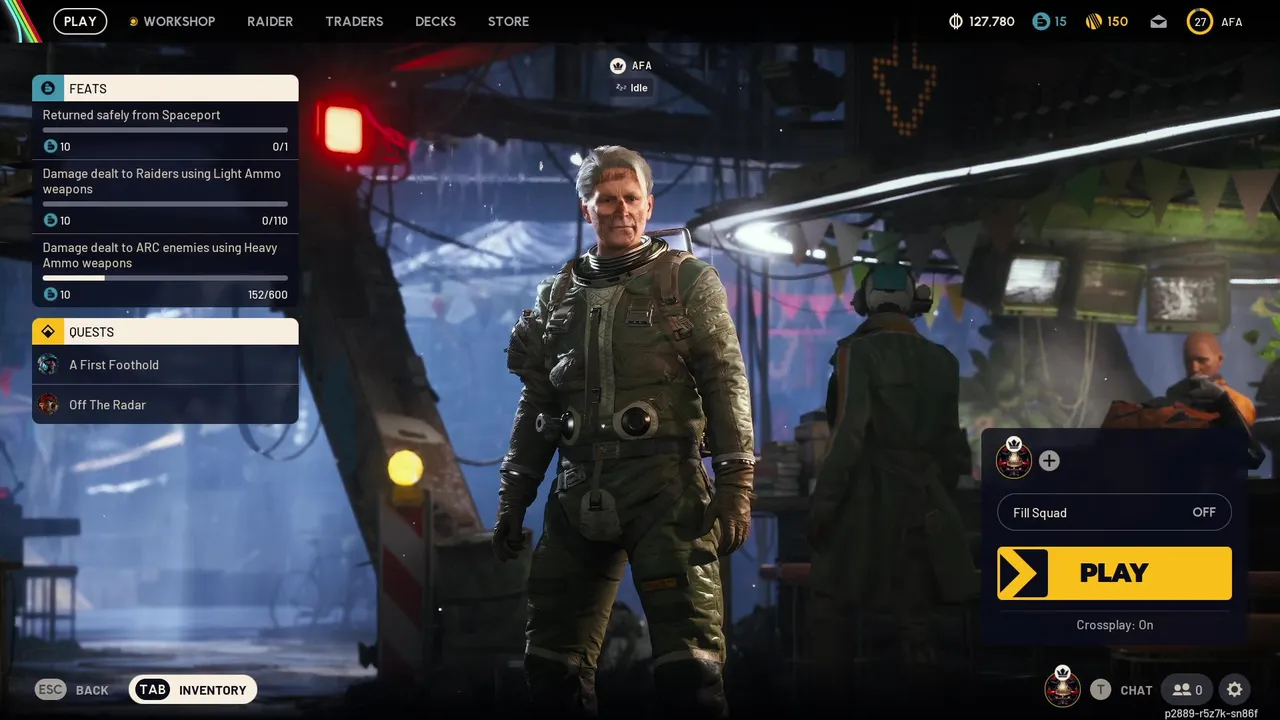
Task: Click the Light Ammo feat progress bar
Action: (x=165, y=204)
